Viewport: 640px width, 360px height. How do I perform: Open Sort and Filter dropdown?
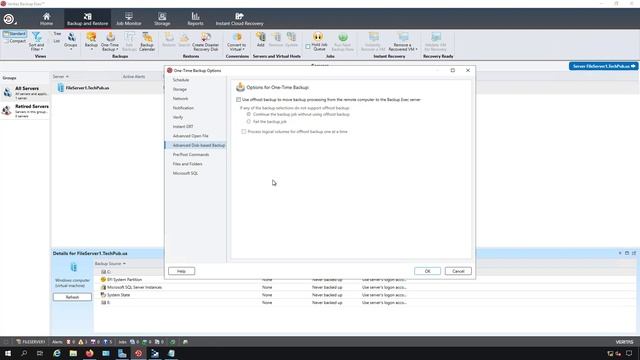(x=36, y=42)
